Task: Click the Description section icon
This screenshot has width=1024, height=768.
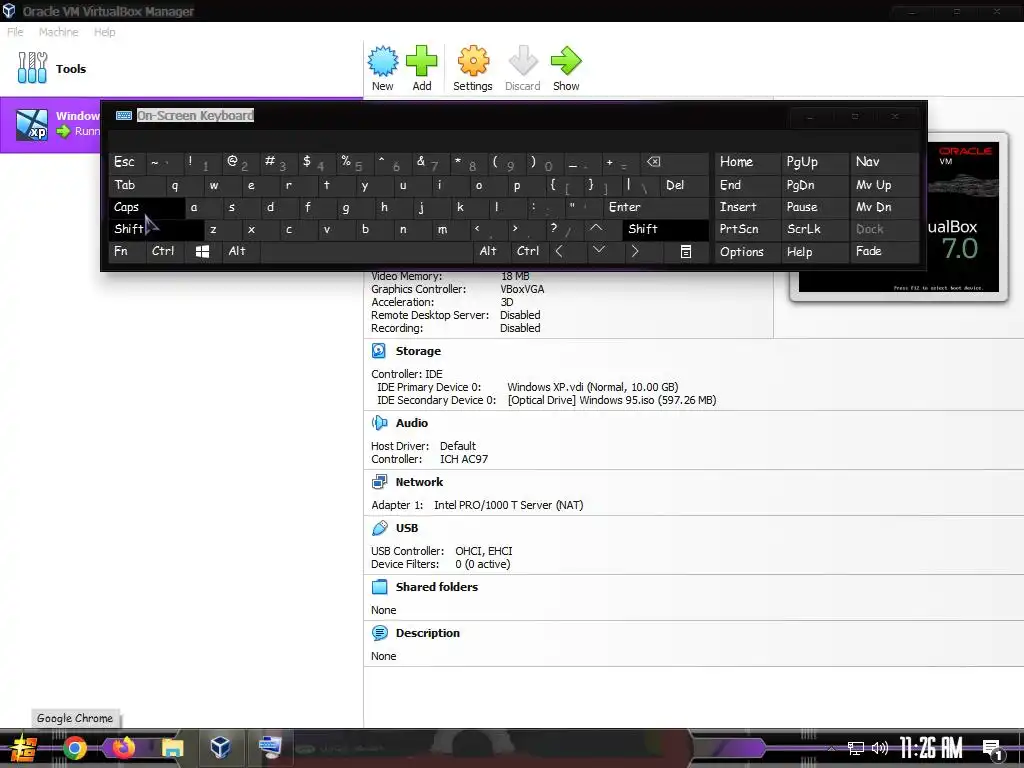Action: point(379,633)
